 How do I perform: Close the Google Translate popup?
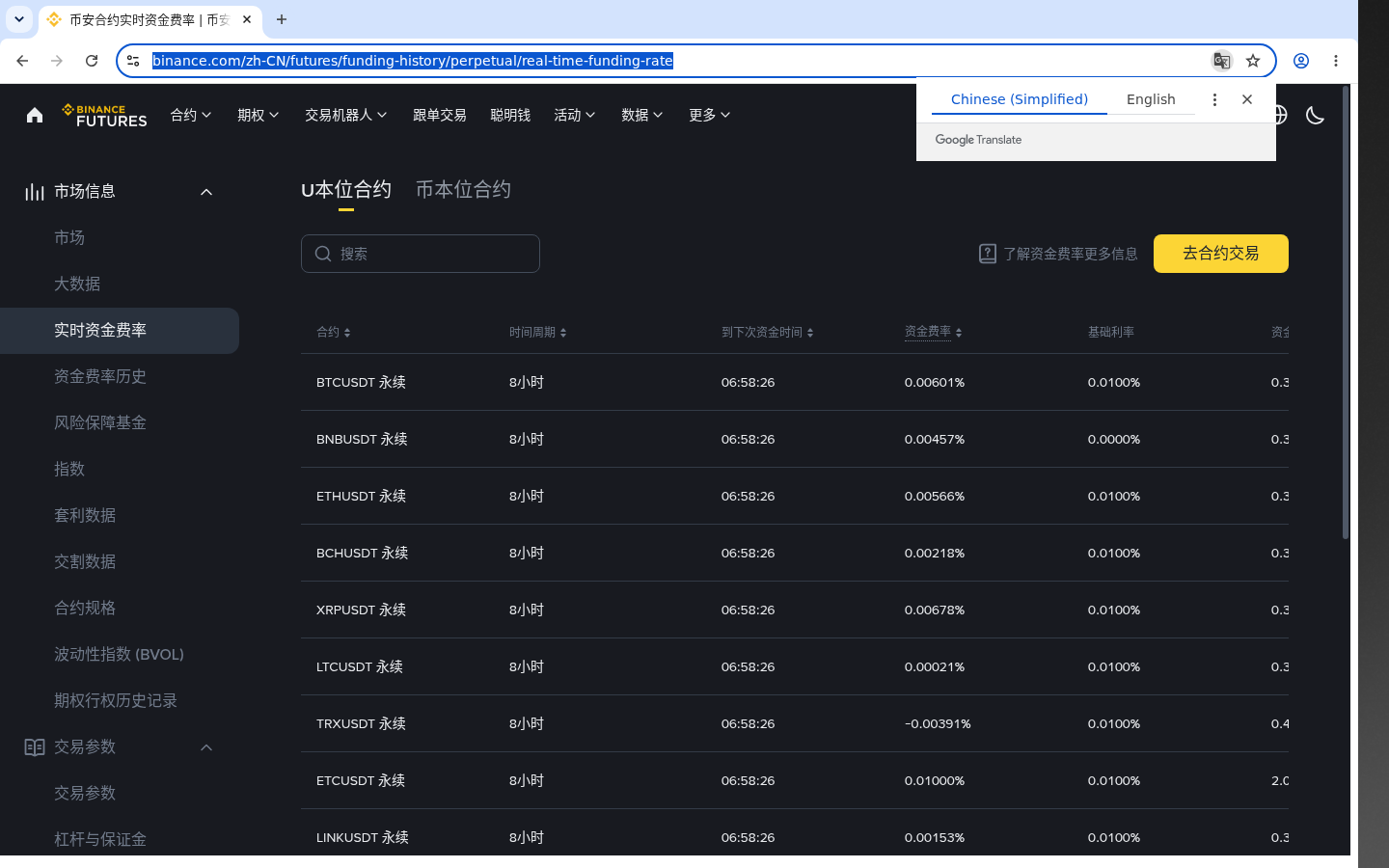tap(1247, 99)
